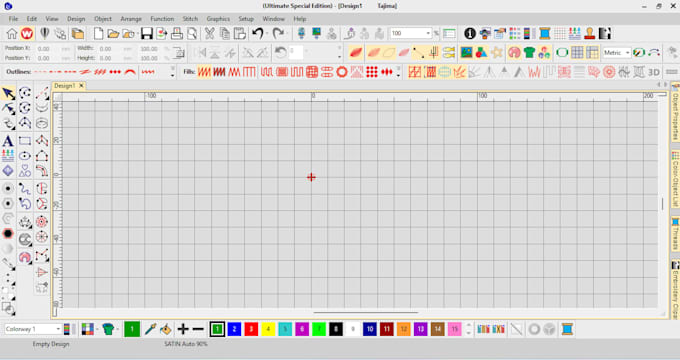Click the 3D stitch effect icon

pos(654,72)
